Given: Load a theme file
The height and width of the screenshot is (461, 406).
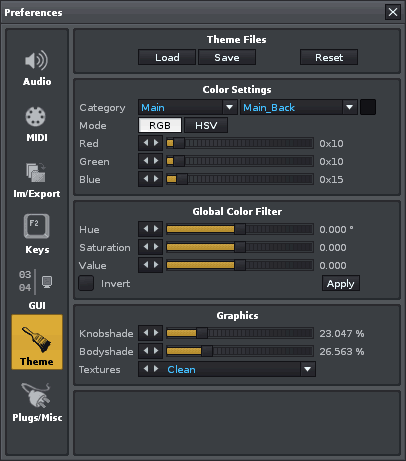Looking at the screenshot, I should [167, 57].
